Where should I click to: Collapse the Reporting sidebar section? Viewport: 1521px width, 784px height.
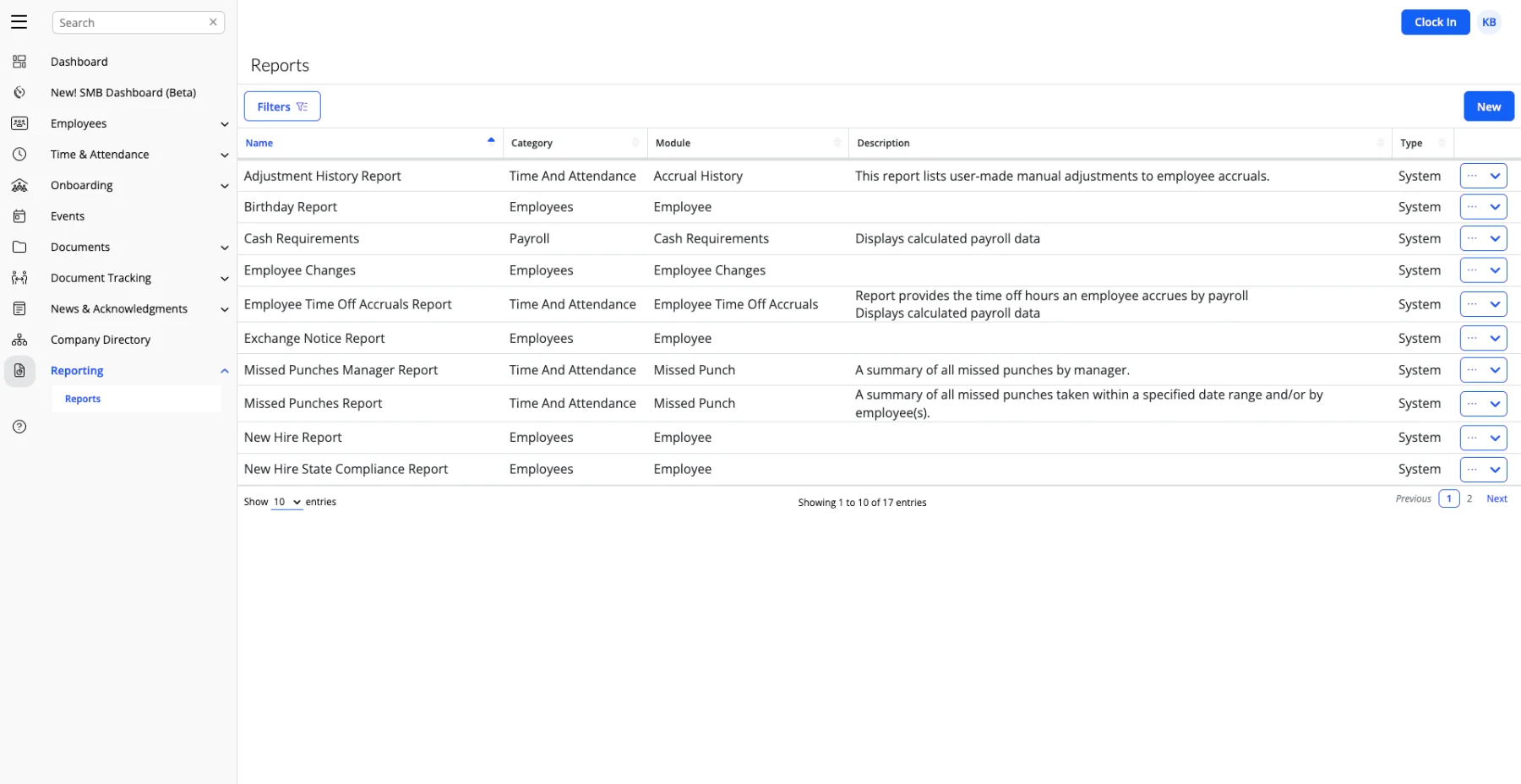pyautogui.click(x=224, y=371)
